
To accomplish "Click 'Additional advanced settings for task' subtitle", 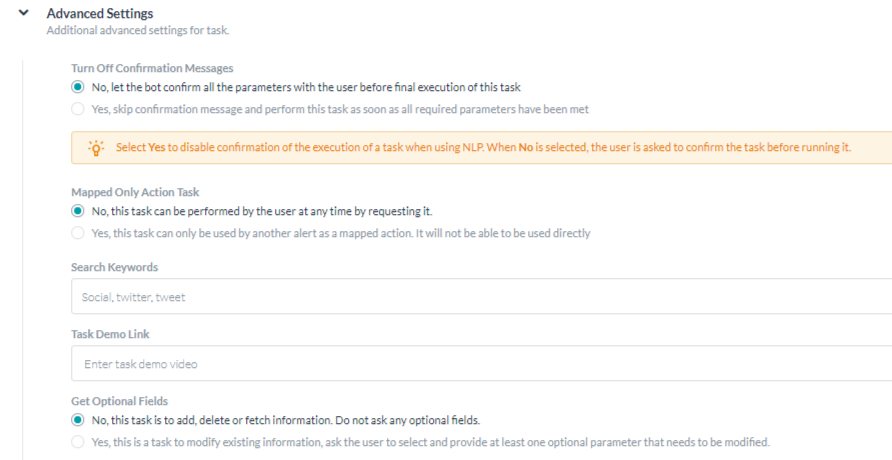I will pos(137,31).
